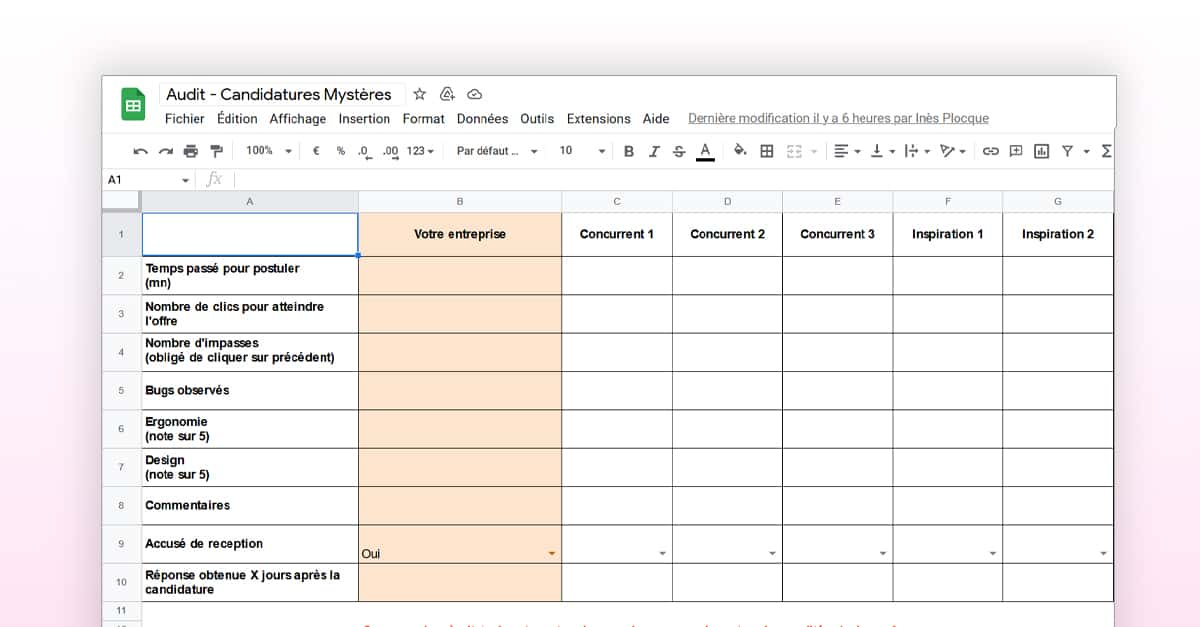
Task: Click the Google Sheets home icon
Action: pyautogui.click(x=133, y=104)
